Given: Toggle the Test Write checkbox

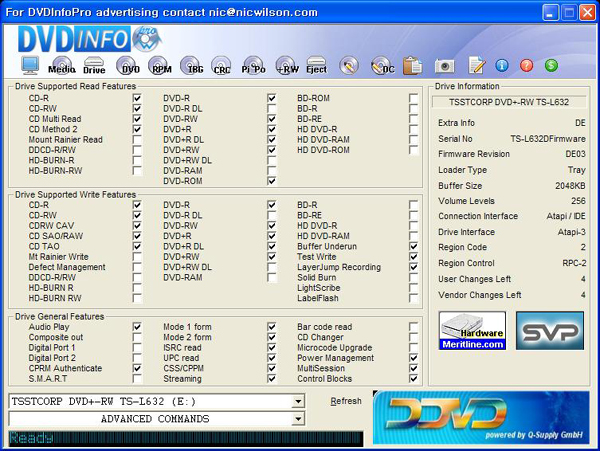Looking at the screenshot, I should pyautogui.click(x=413, y=256).
